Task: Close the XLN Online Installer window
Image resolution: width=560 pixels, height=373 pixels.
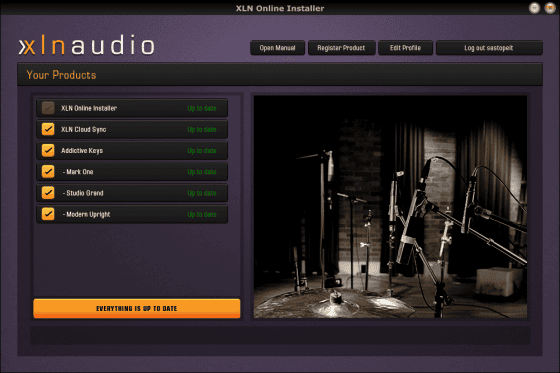Action: pos(550,8)
